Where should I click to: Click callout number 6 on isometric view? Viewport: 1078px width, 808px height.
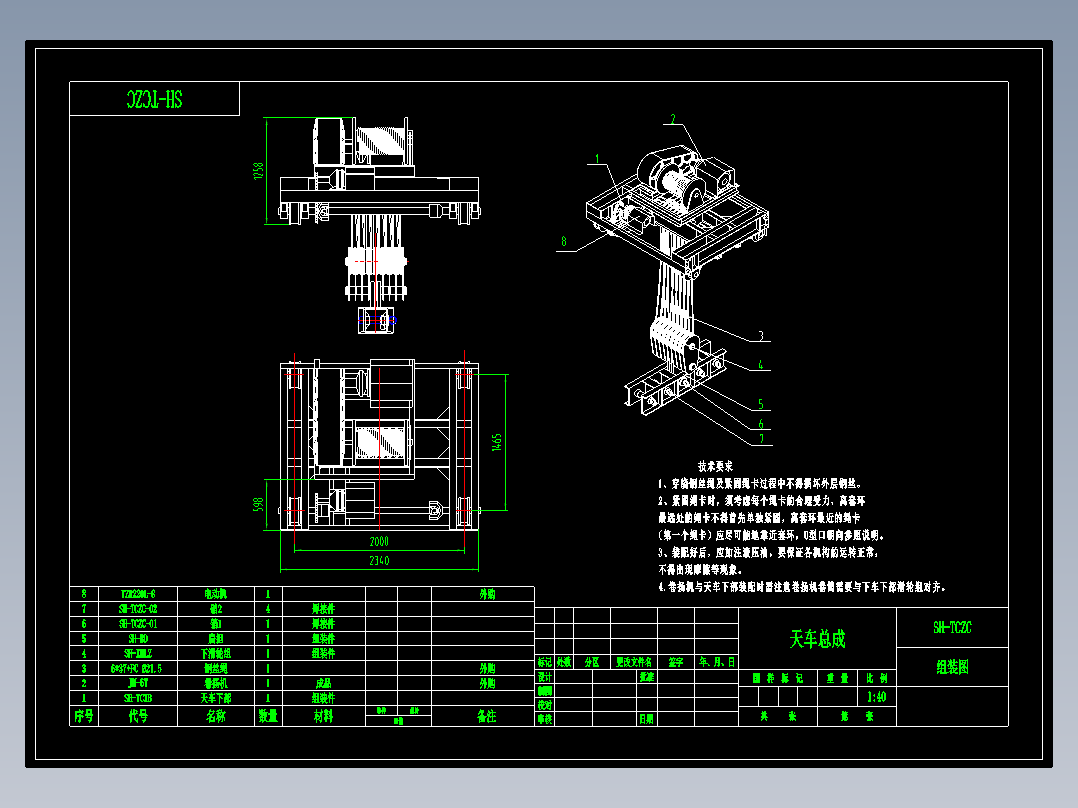(761, 424)
